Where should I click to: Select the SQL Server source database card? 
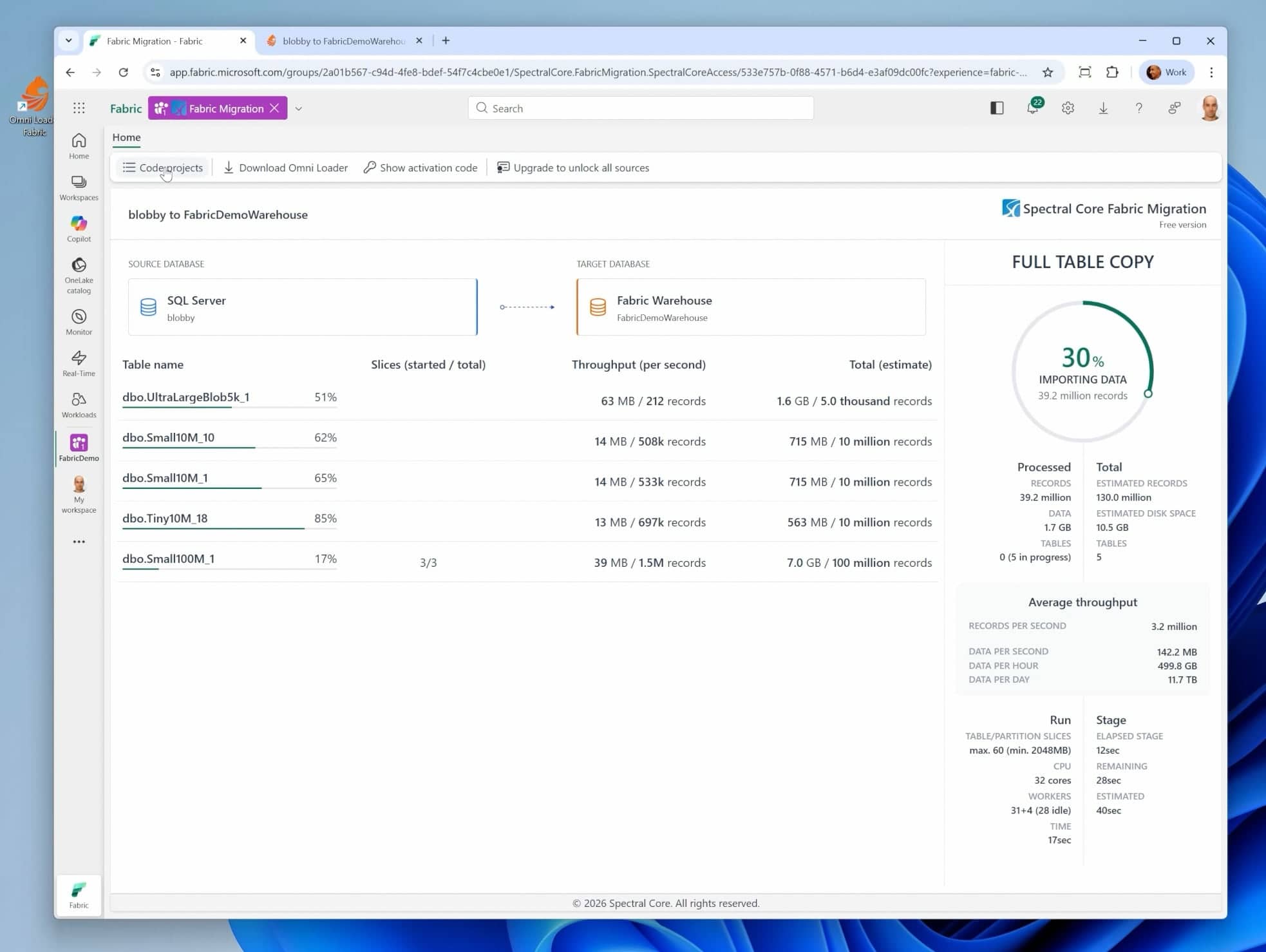(303, 307)
